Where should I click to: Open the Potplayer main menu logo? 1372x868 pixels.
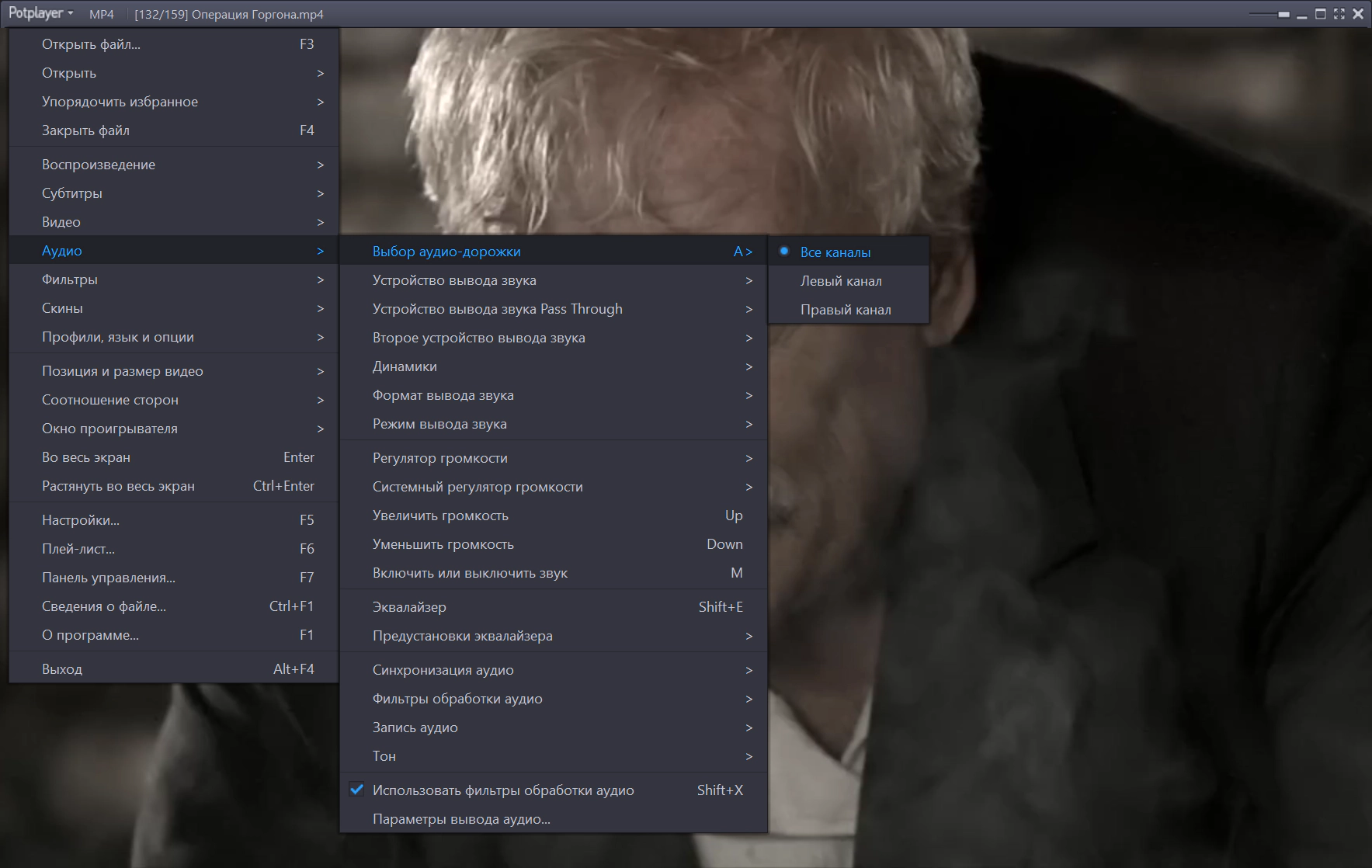pos(41,14)
